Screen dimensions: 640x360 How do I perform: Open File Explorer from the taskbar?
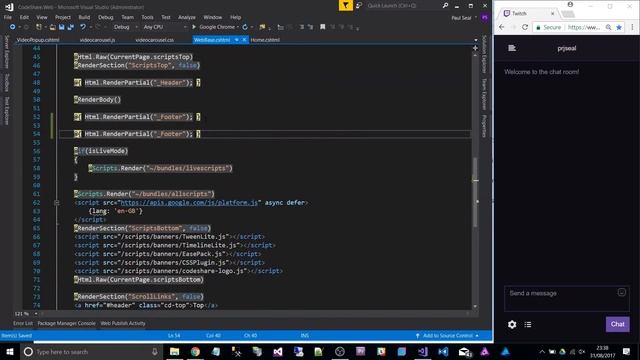174,351
